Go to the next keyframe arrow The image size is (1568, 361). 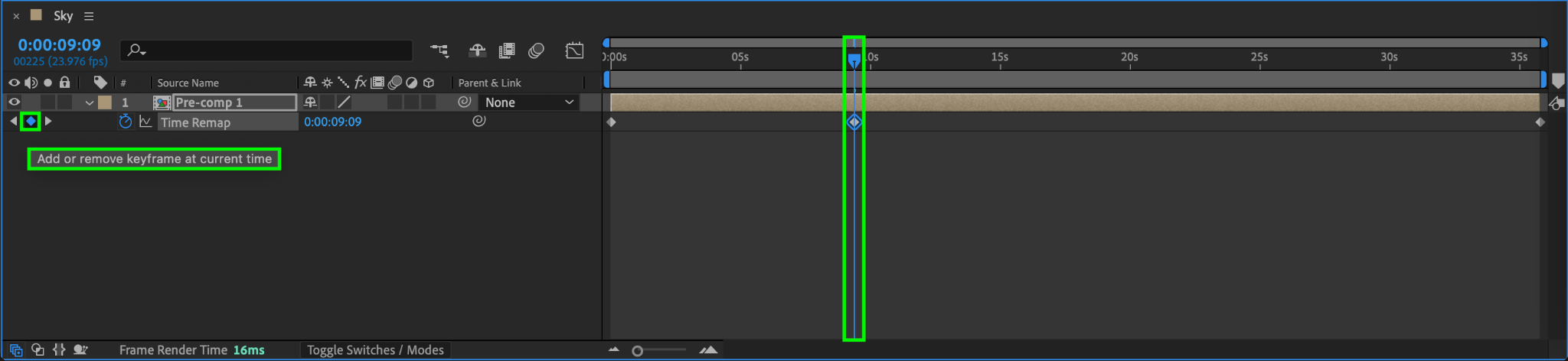tap(48, 121)
